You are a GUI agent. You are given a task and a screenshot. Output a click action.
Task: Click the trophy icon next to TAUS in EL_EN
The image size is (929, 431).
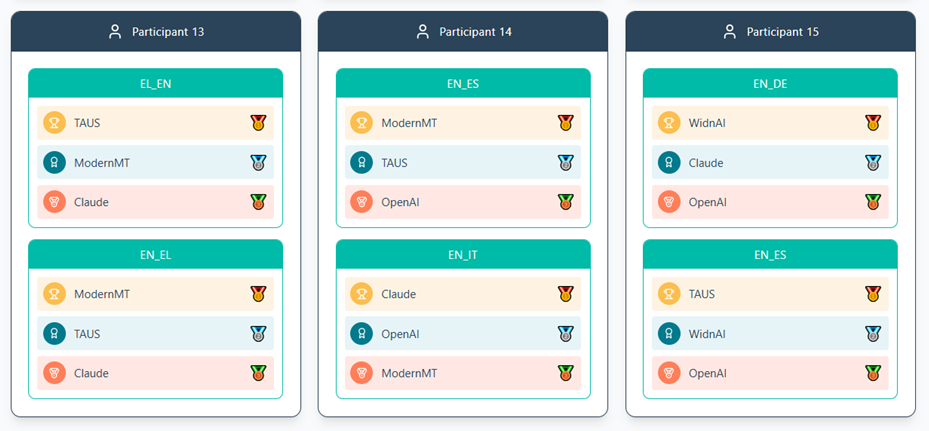54,123
